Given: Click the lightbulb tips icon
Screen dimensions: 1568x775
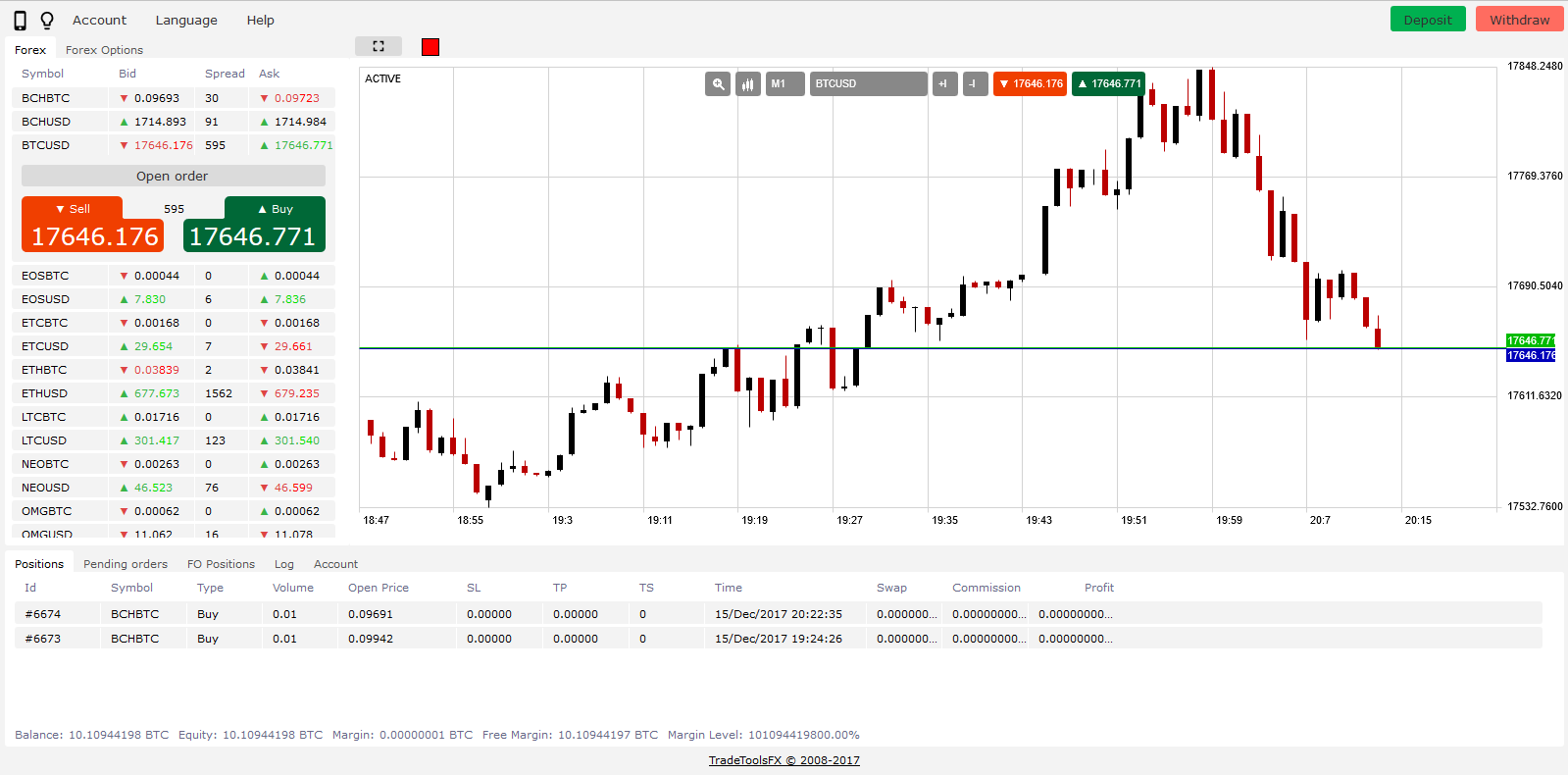Looking at the screenshot, I should 46,21.
